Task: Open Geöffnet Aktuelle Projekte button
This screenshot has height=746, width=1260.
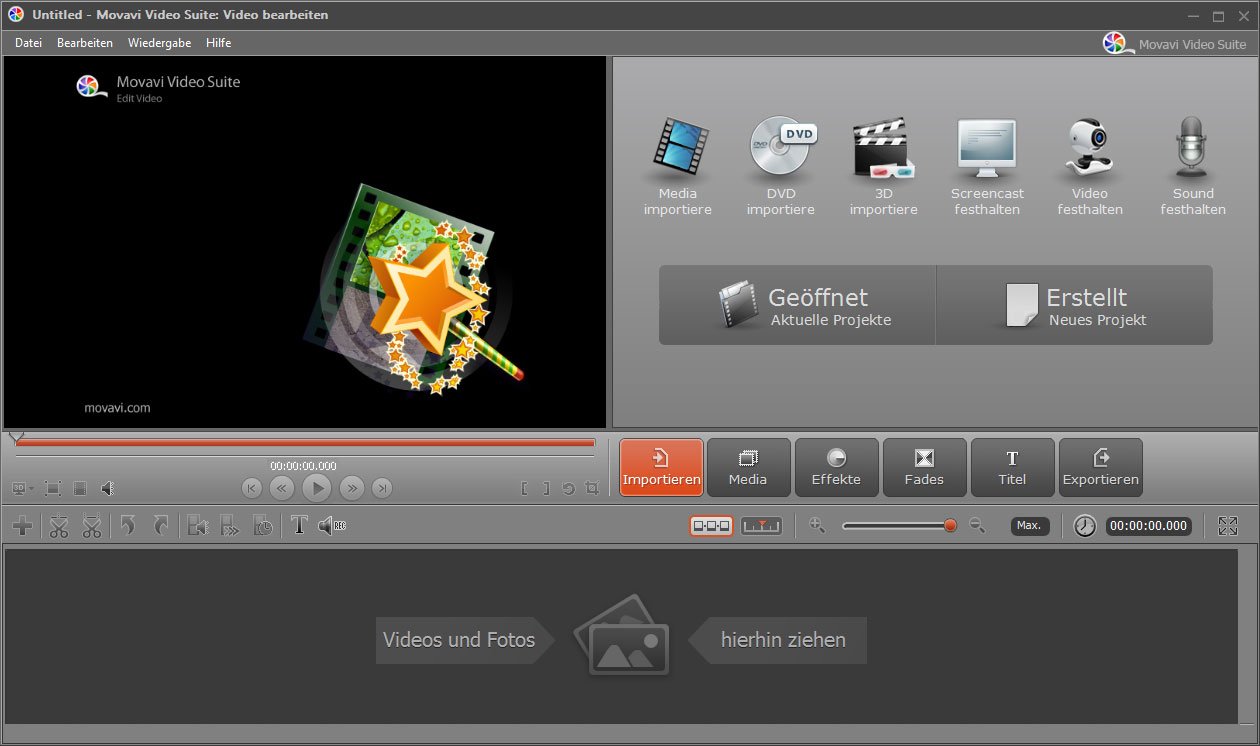Action: 797,305
